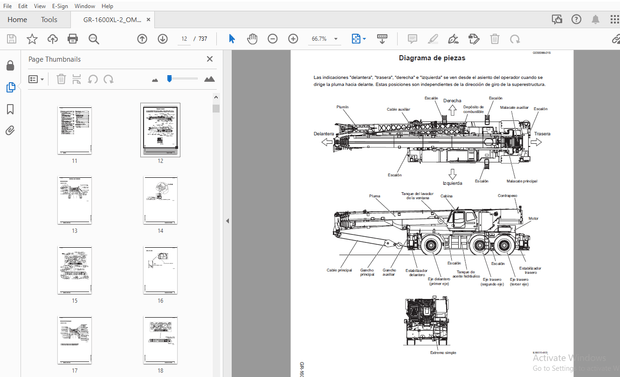Switch to the Tools tab

(x=49, y=19)
